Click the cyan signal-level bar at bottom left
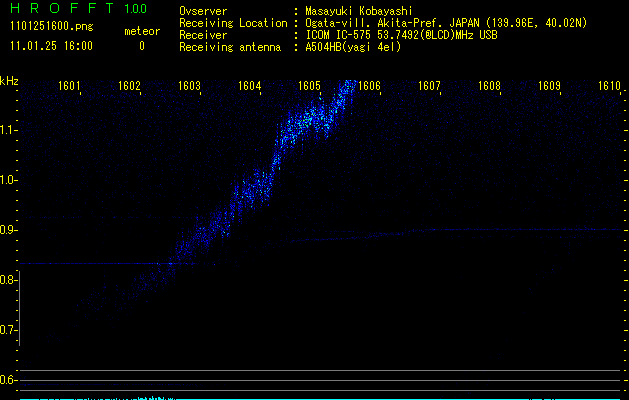 [97, 398]
